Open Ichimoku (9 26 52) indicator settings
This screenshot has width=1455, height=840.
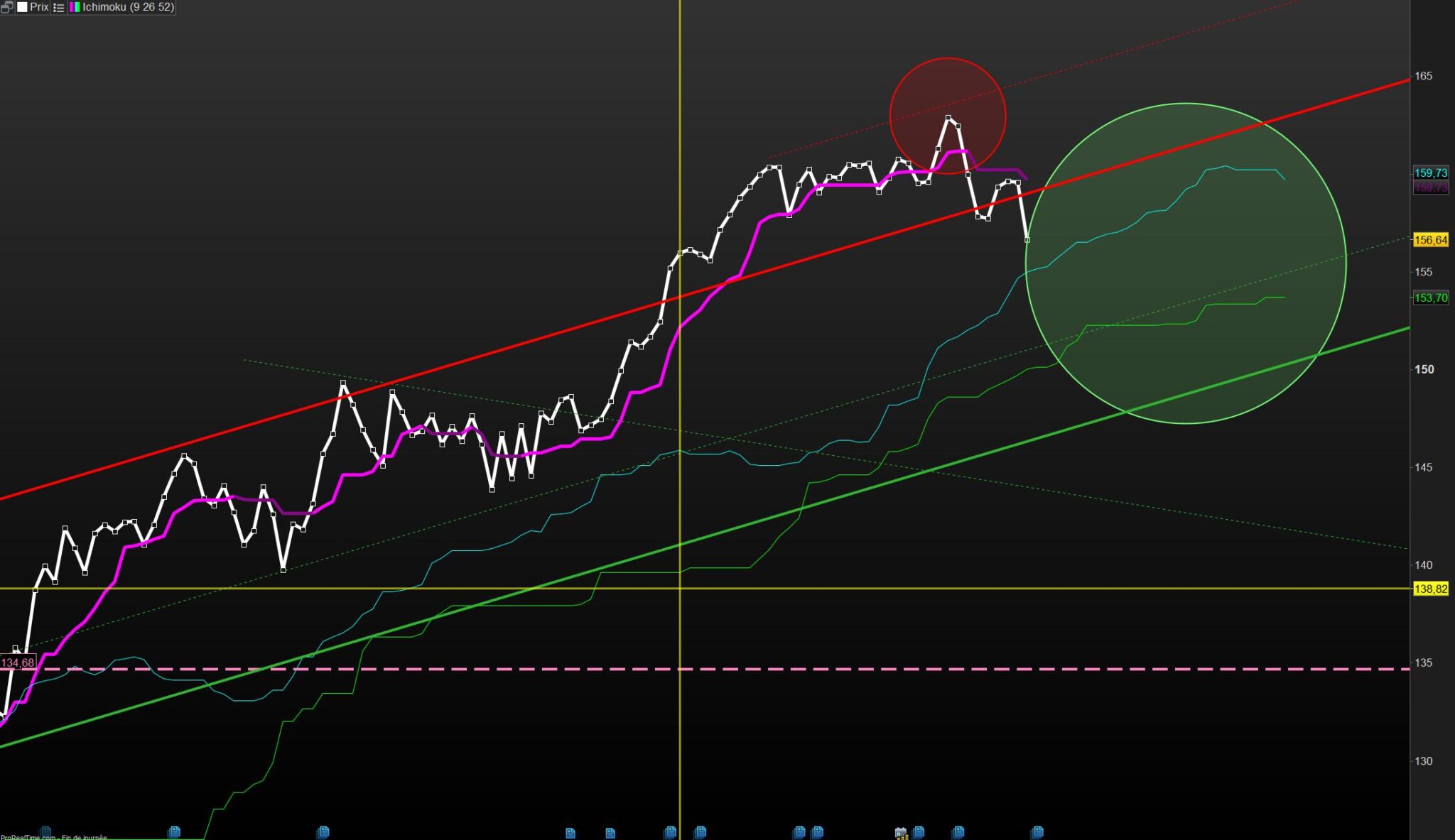point(128,7)
